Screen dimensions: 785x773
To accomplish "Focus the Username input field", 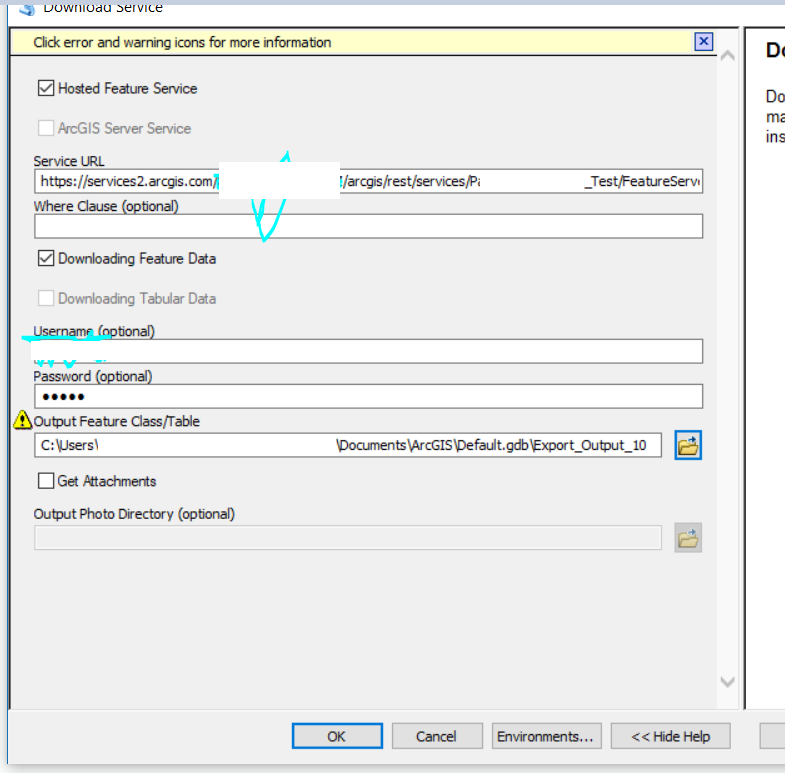I will click(368, 351).
